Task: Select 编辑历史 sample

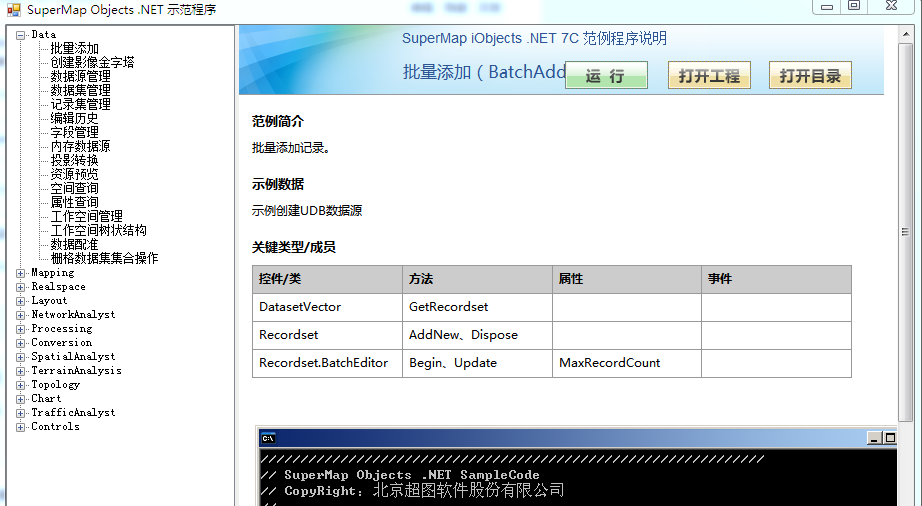Action: click(75, 118)
